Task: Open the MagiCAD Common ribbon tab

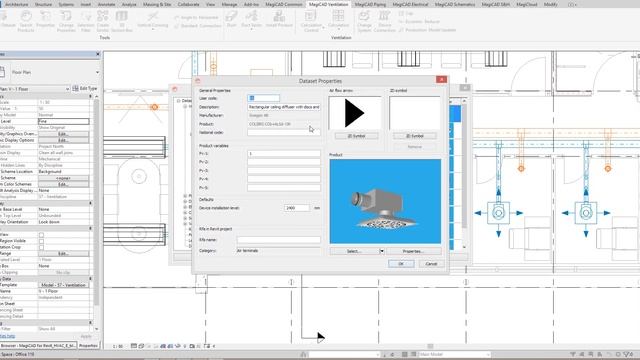Action: (x=284, y=4)
